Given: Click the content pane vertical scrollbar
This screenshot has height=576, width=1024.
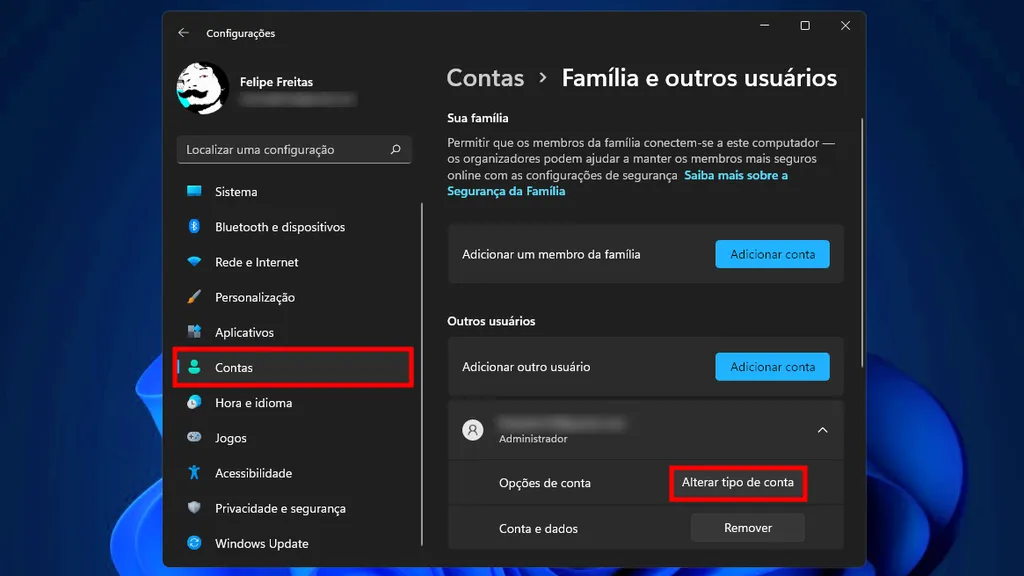Looking at the screenshot, I should coord(862,242).
